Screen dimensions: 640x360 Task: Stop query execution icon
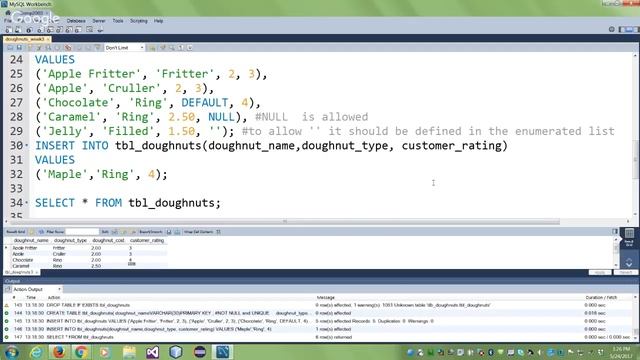click(x=58, y=48)
